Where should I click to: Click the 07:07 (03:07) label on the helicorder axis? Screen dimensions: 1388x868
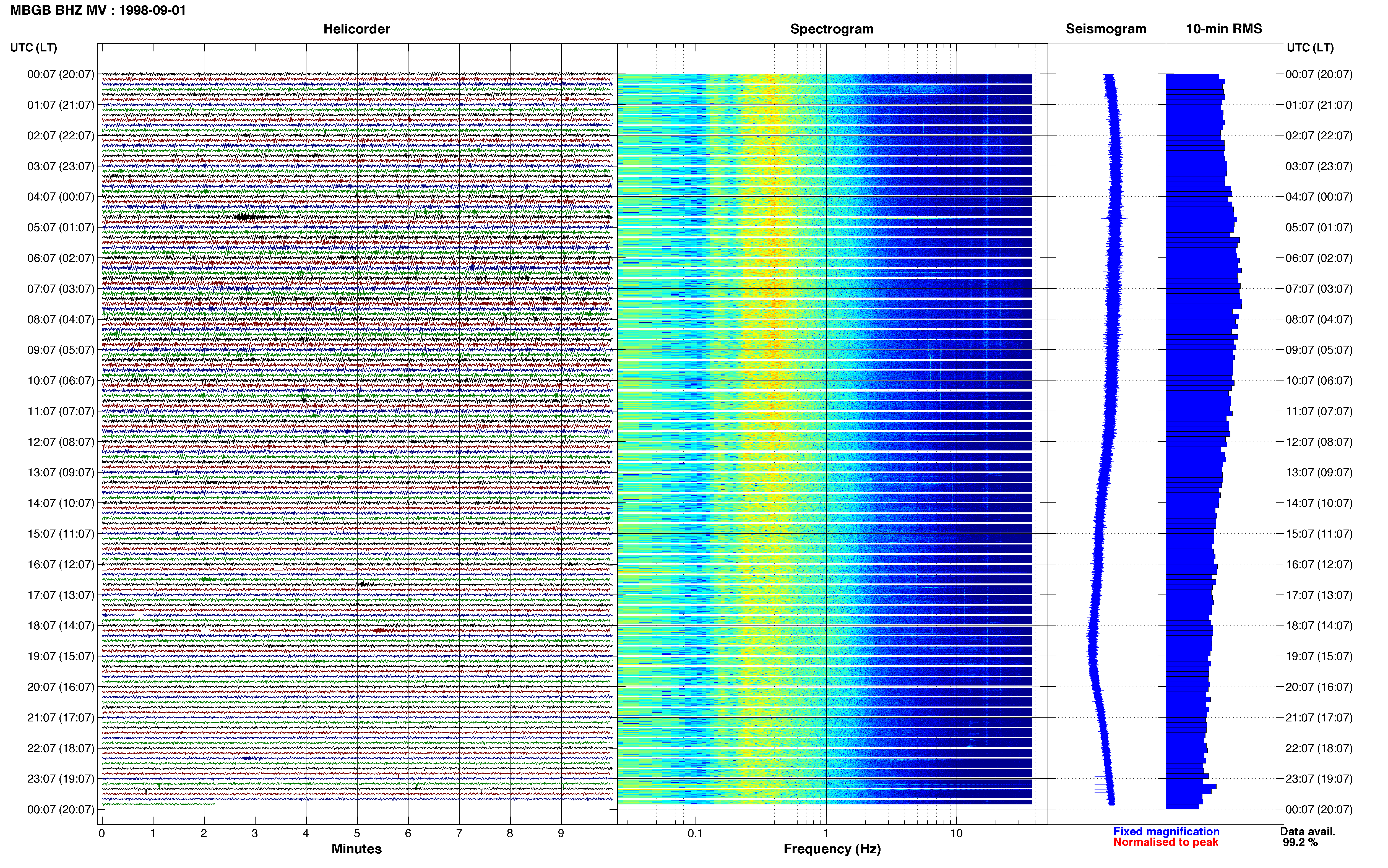pos(61,289)
